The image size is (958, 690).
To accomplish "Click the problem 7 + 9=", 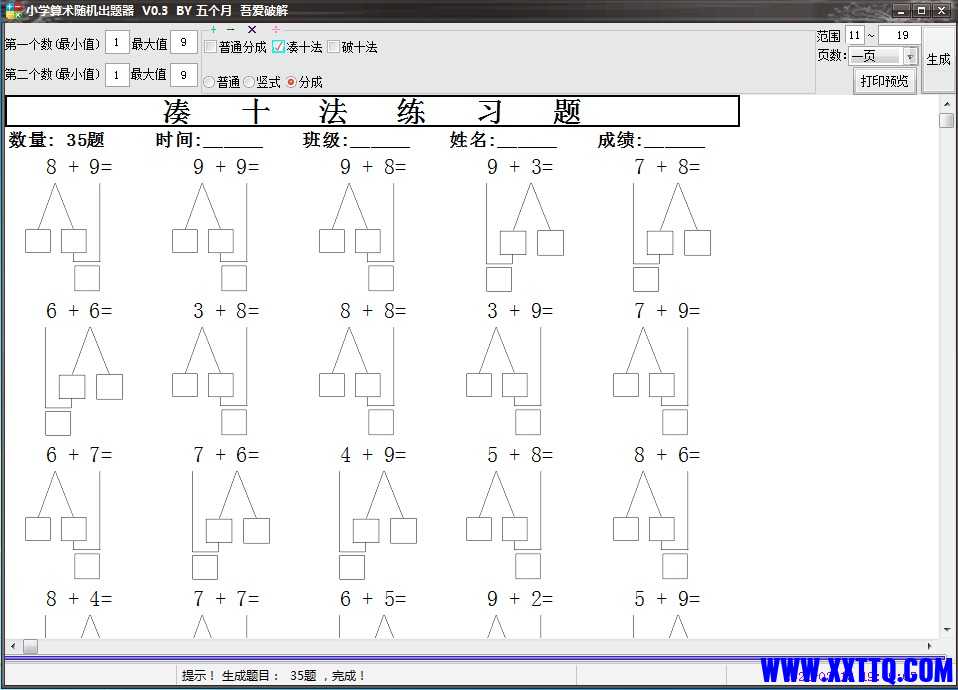I will (667, 311).
